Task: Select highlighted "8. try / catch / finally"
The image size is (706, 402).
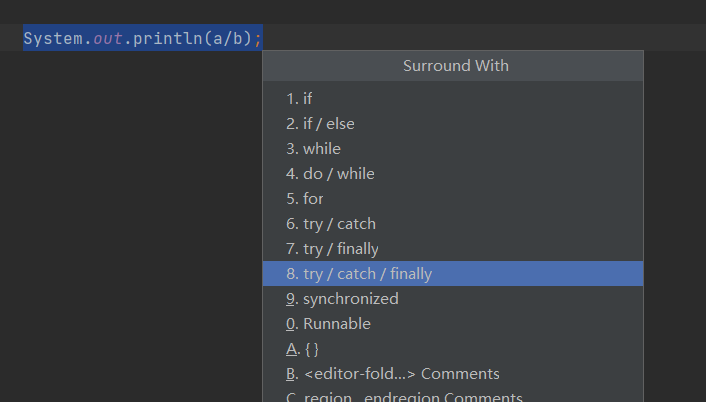Action: click(359, 274)
